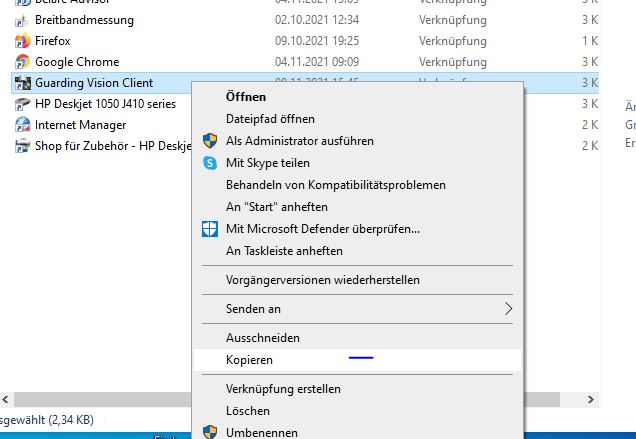Click the Google Chrome icon in file list
This screenshot has height=439, width=636.
pyautogui.click(x=22, y=62)
